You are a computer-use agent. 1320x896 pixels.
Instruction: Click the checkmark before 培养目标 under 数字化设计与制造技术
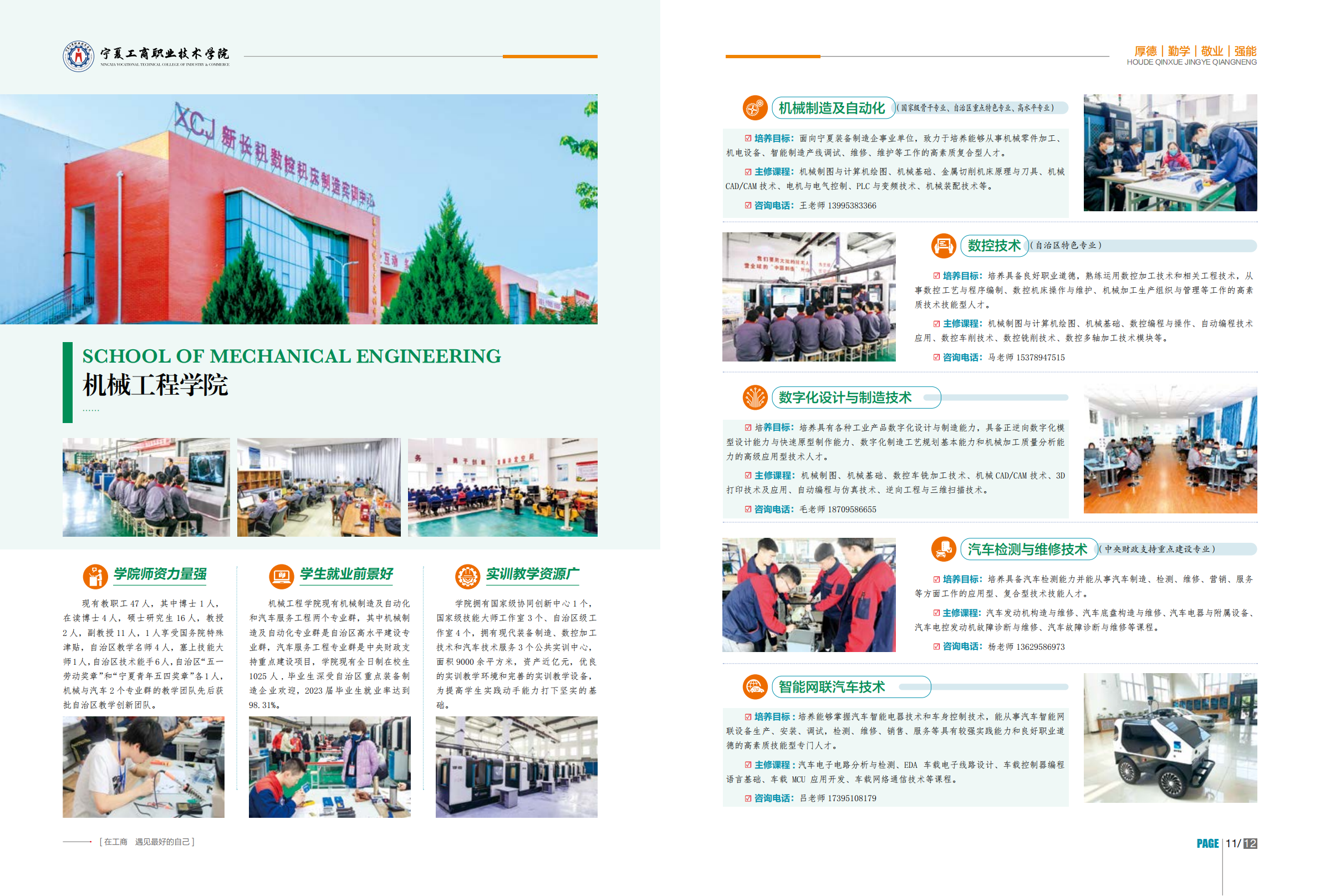click(748, 427)
